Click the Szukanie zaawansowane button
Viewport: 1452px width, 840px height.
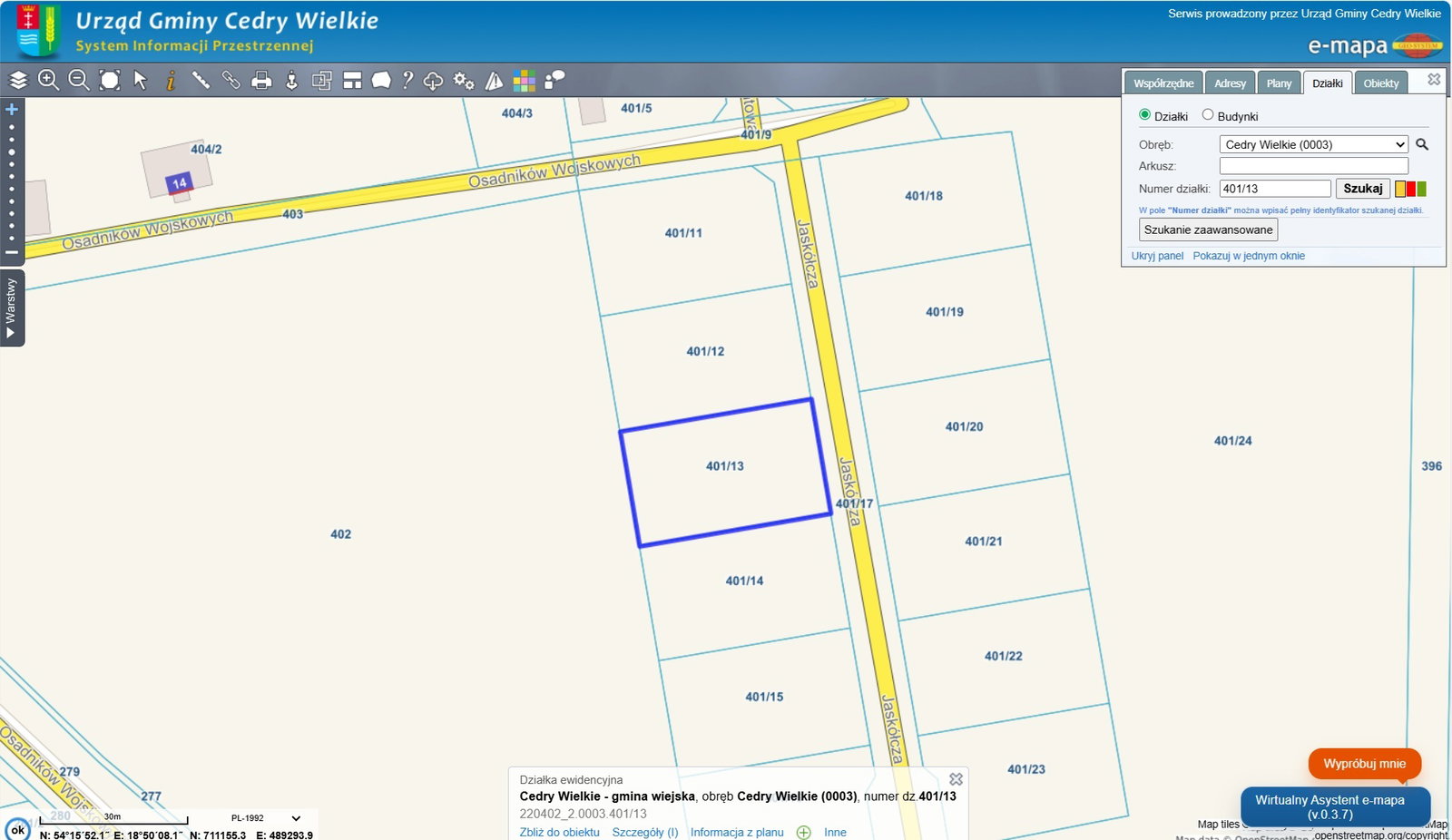(x=1208, y=230)
